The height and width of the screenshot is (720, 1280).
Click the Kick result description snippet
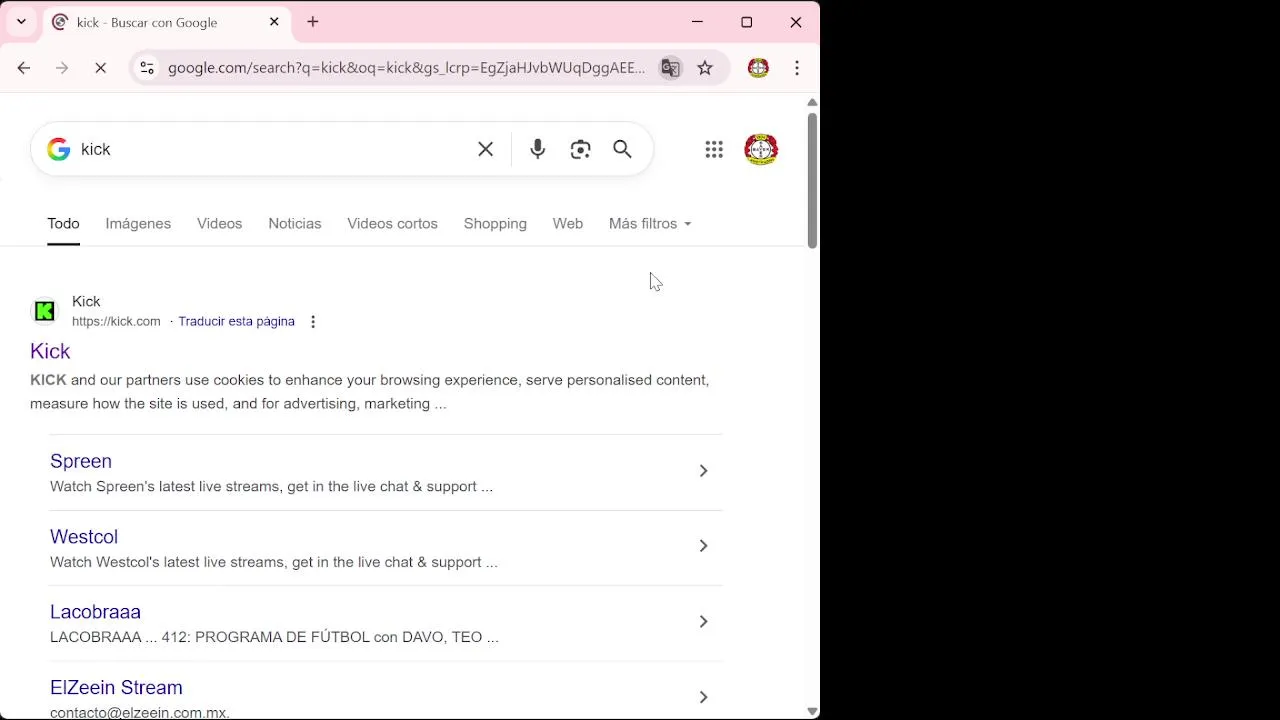pos(369,392)
